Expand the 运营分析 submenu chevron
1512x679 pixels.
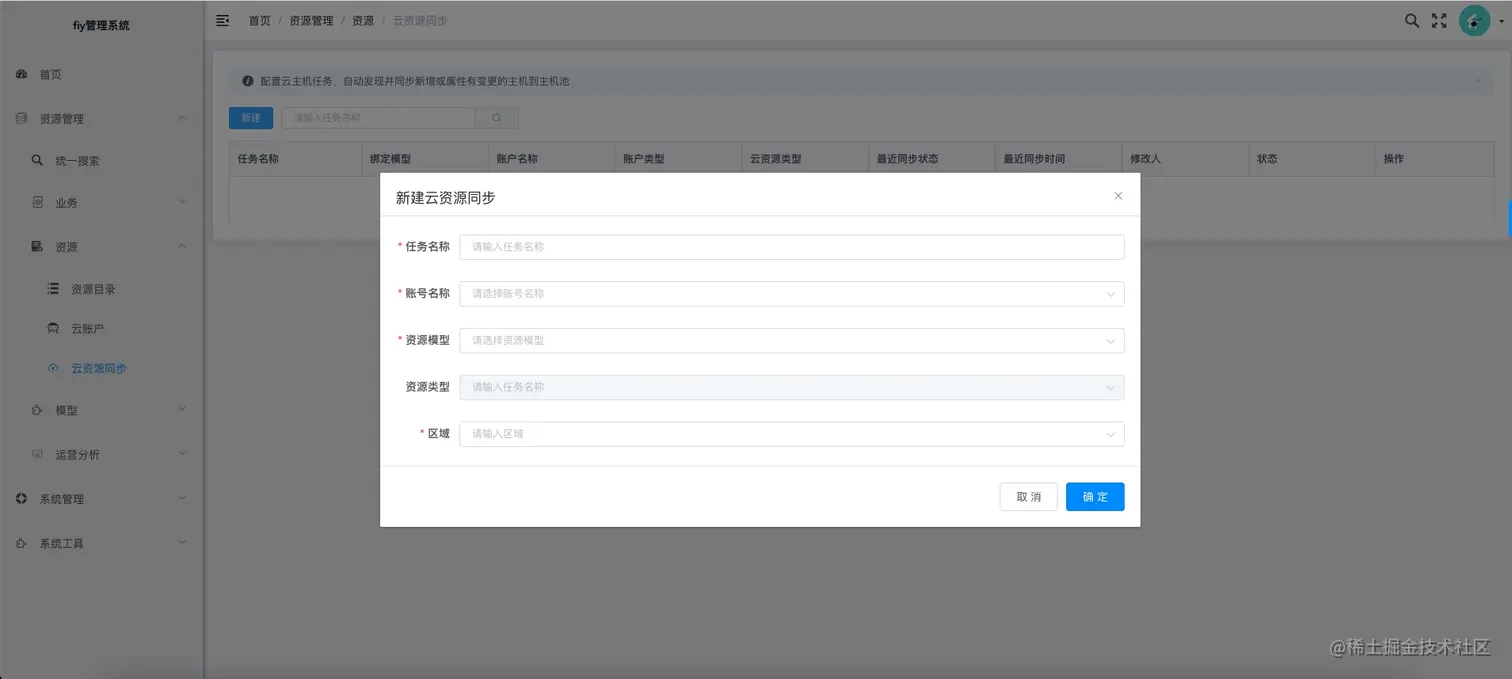point(182,454)
